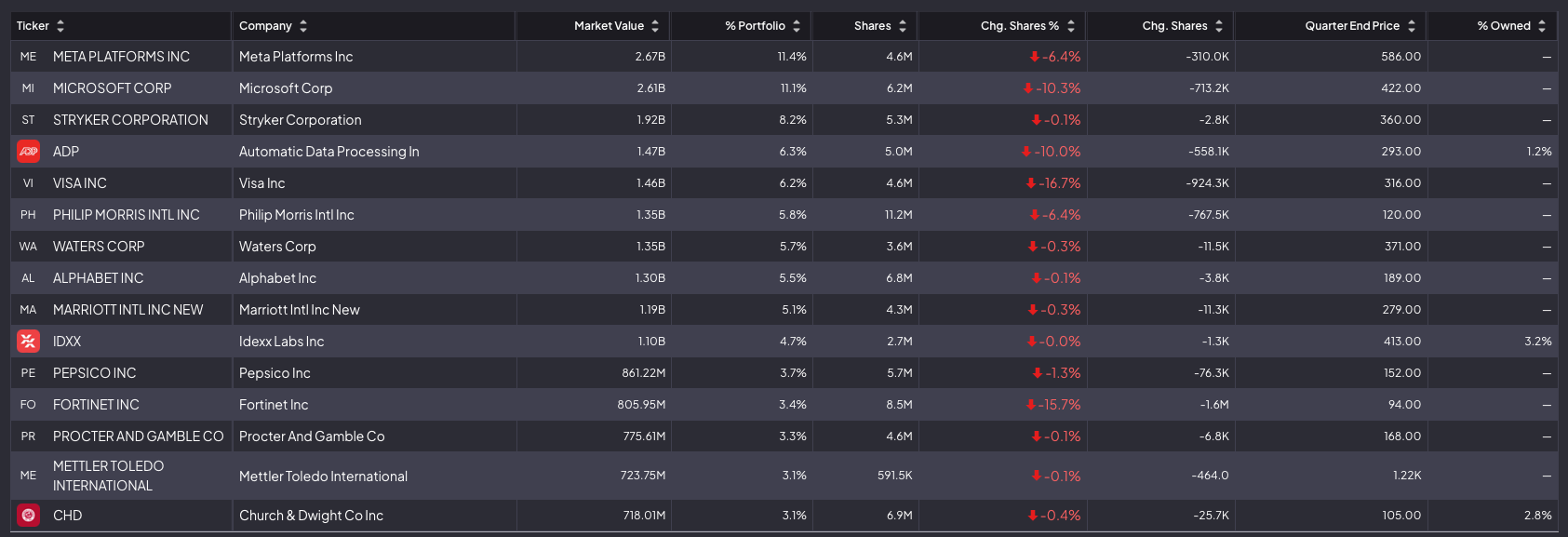
Task: Click the CHD company logo icon
Action: 28,516
